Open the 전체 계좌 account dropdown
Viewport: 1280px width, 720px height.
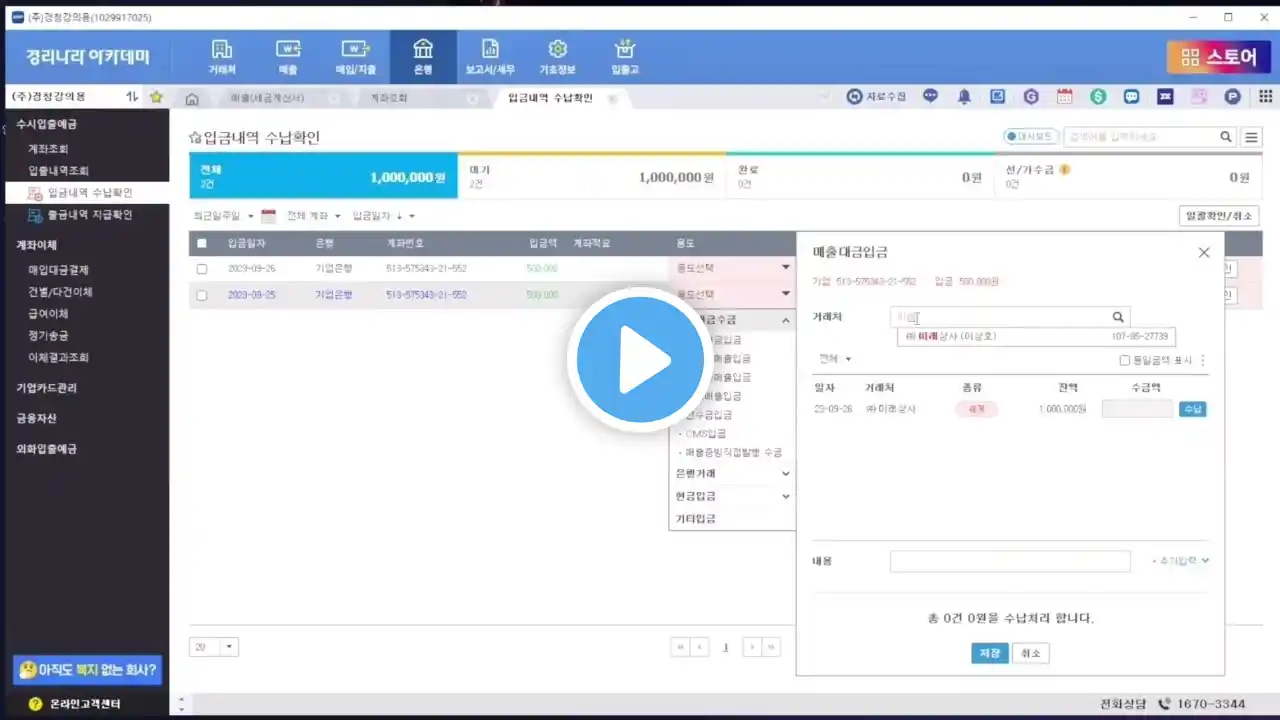pos(314,216)
